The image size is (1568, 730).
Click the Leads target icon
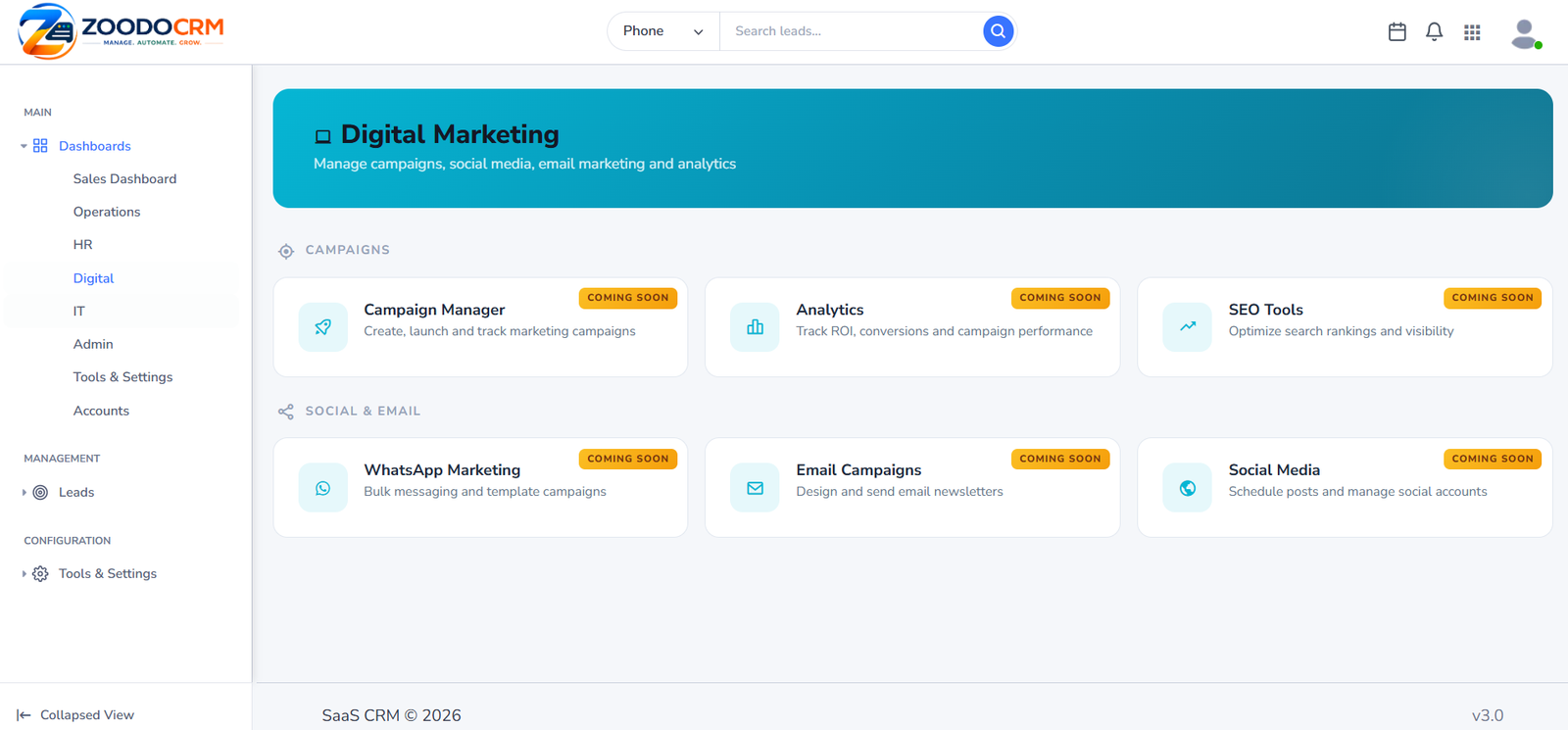(x=40, y=493)
